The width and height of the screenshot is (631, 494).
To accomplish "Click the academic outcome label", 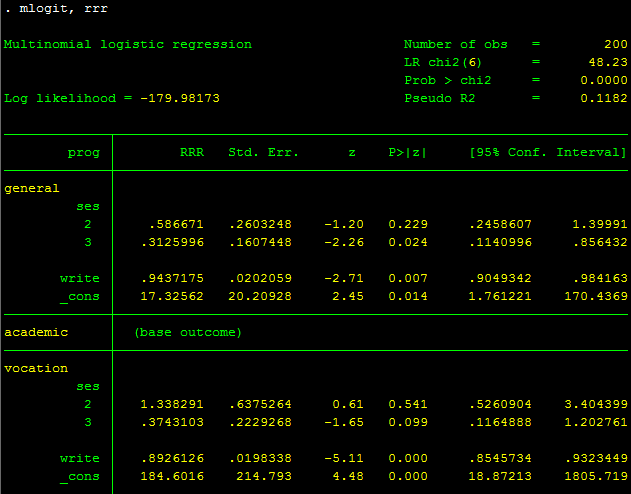I will tap(36, 332).
